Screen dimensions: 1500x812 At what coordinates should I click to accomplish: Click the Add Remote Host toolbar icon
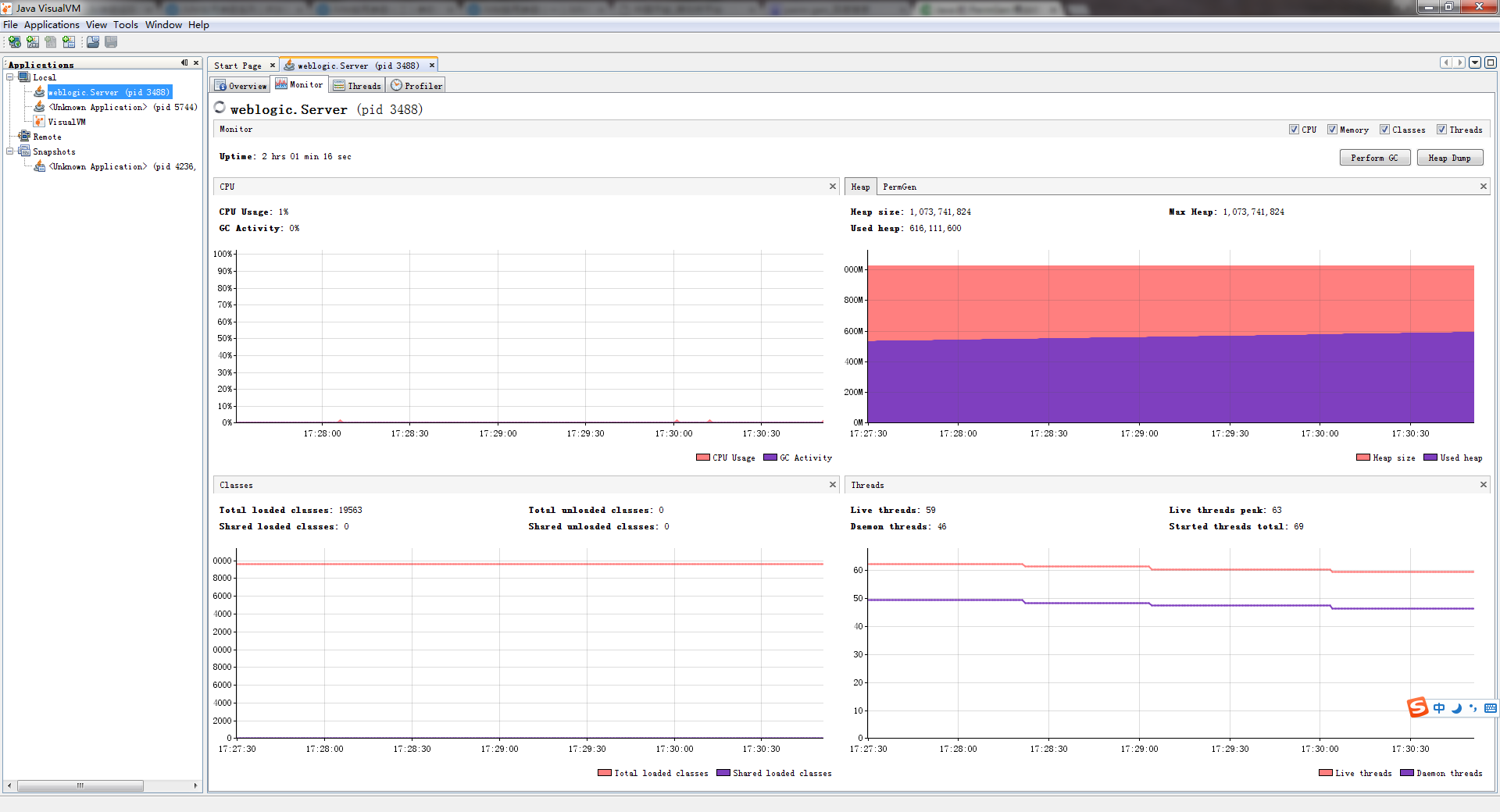click(x=14, y=41)
